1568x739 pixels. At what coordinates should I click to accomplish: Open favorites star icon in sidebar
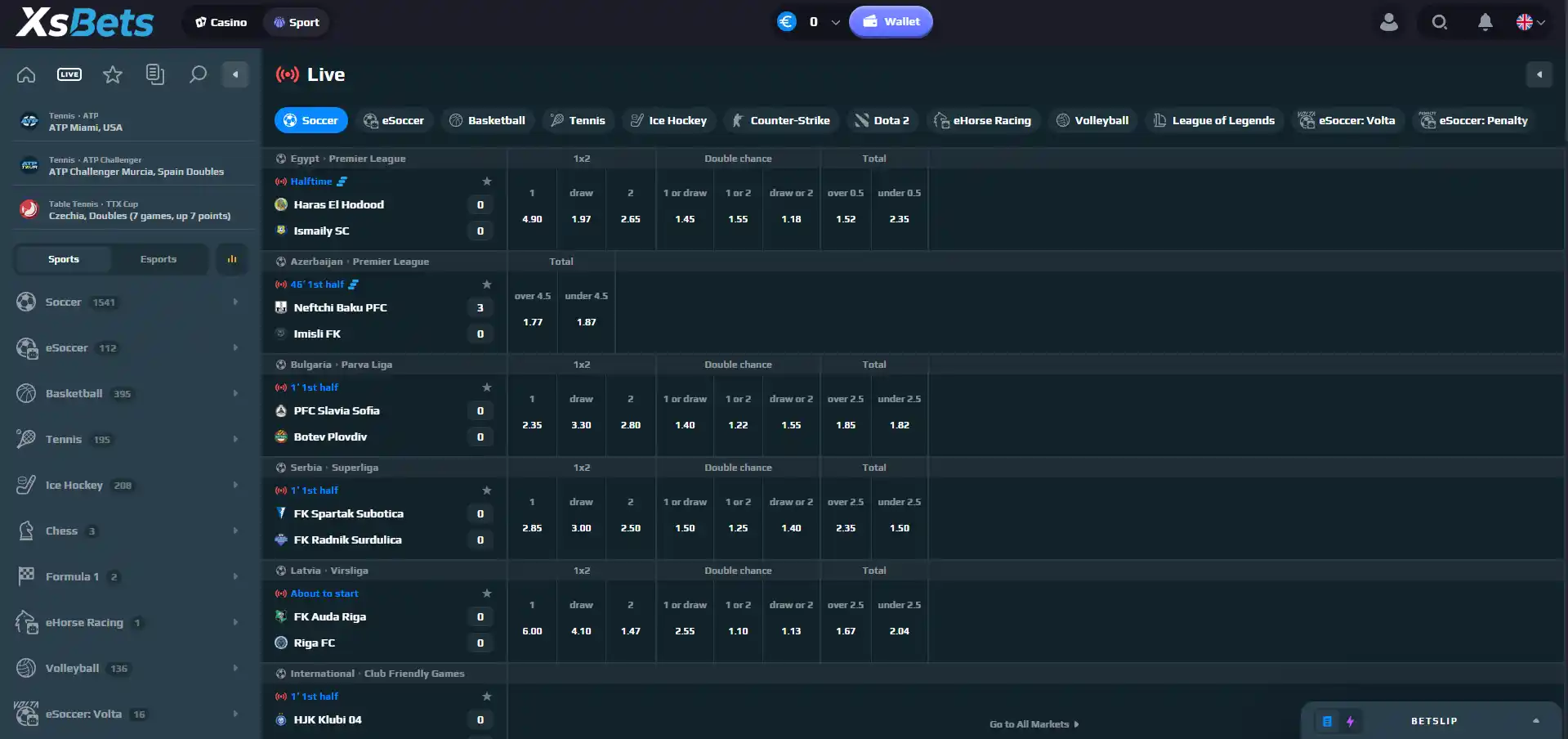pos(113,74)
